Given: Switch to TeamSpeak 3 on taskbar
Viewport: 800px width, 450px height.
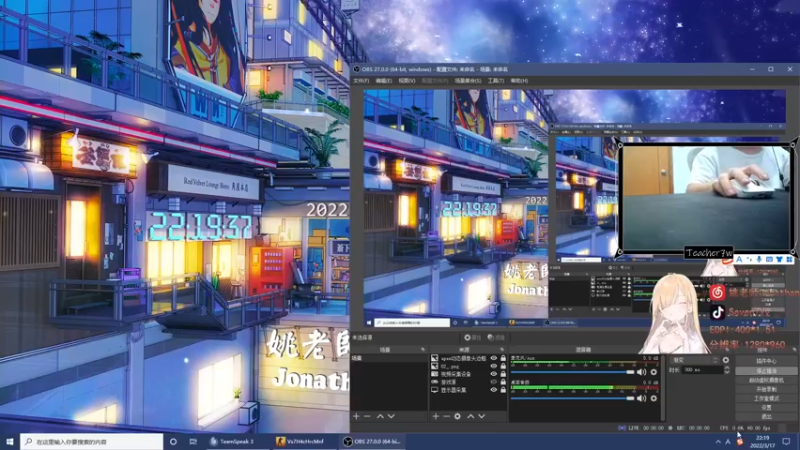Looking at the screenshot, I should pos(236,441).
